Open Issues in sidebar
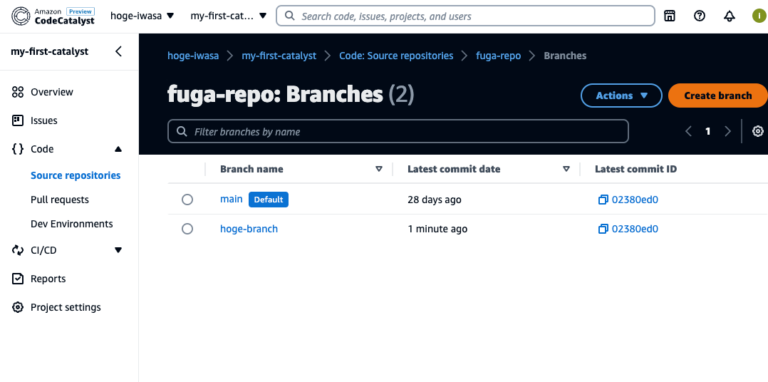This screenshot has width=768, height=382. pyautogui.click(x=44, y=120)
